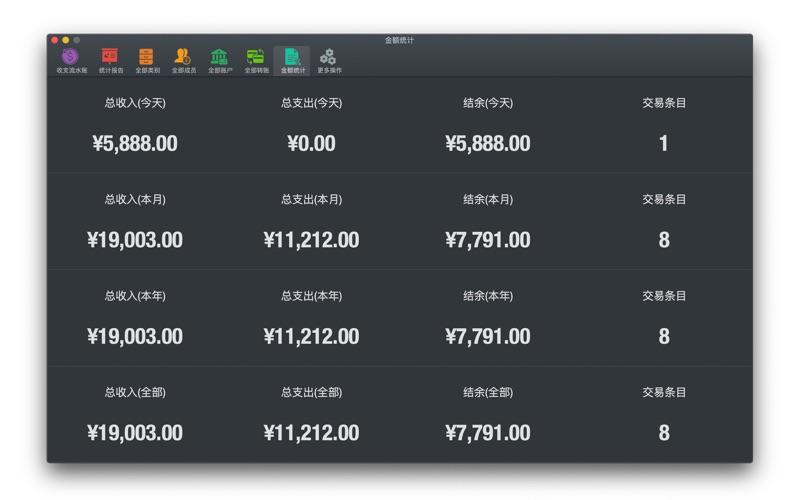Viewport: 800px width, 500px height.
Task: Click the 结余(全部) label
Action: 488,392
